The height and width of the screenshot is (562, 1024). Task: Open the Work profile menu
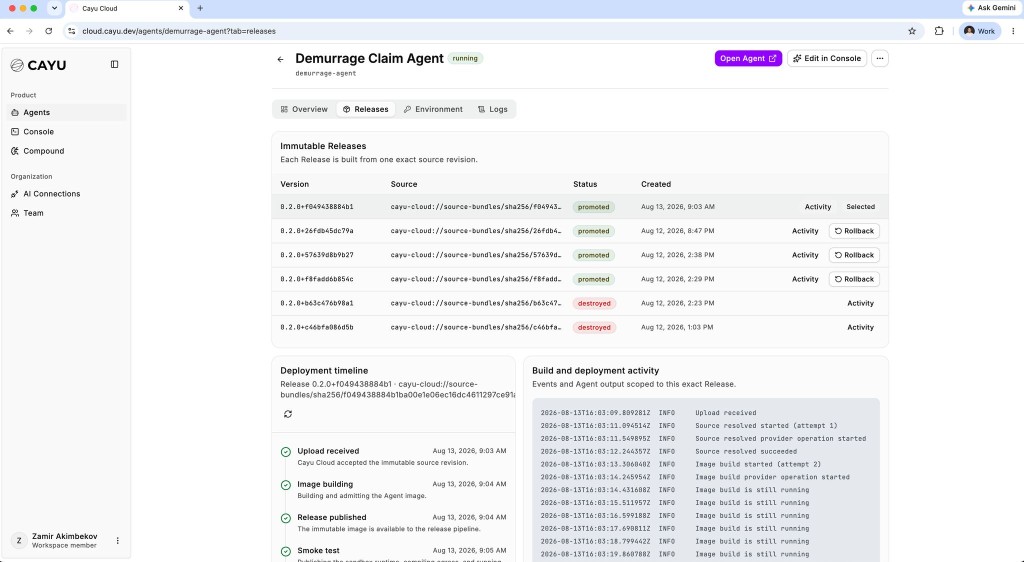(x=980, y=31)
